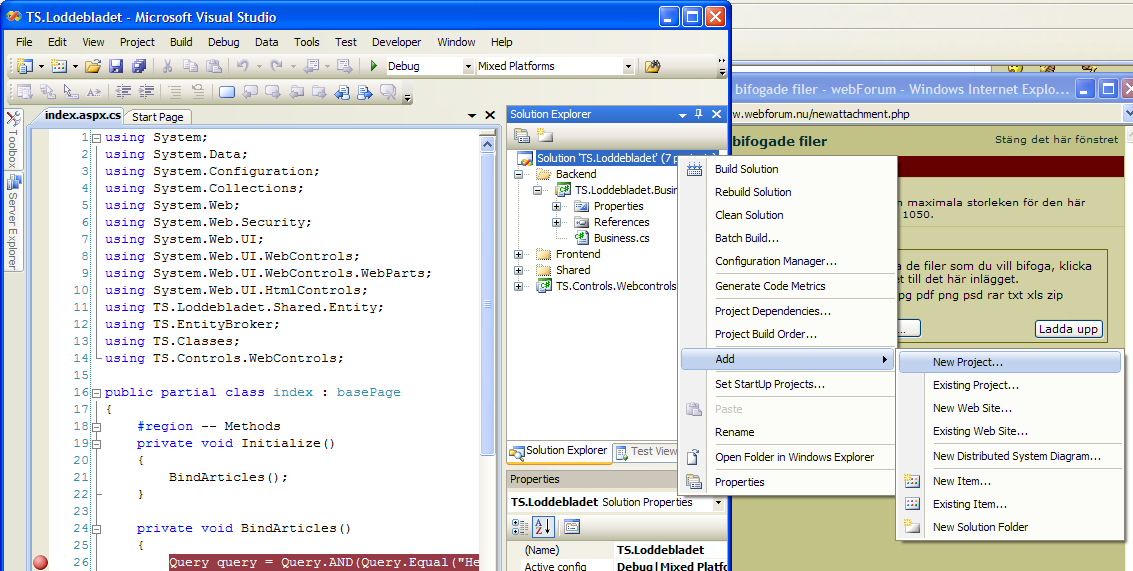Click the Add New Solution Folder icon
The height and width of the screenshot is (571, 1133).
544,135
